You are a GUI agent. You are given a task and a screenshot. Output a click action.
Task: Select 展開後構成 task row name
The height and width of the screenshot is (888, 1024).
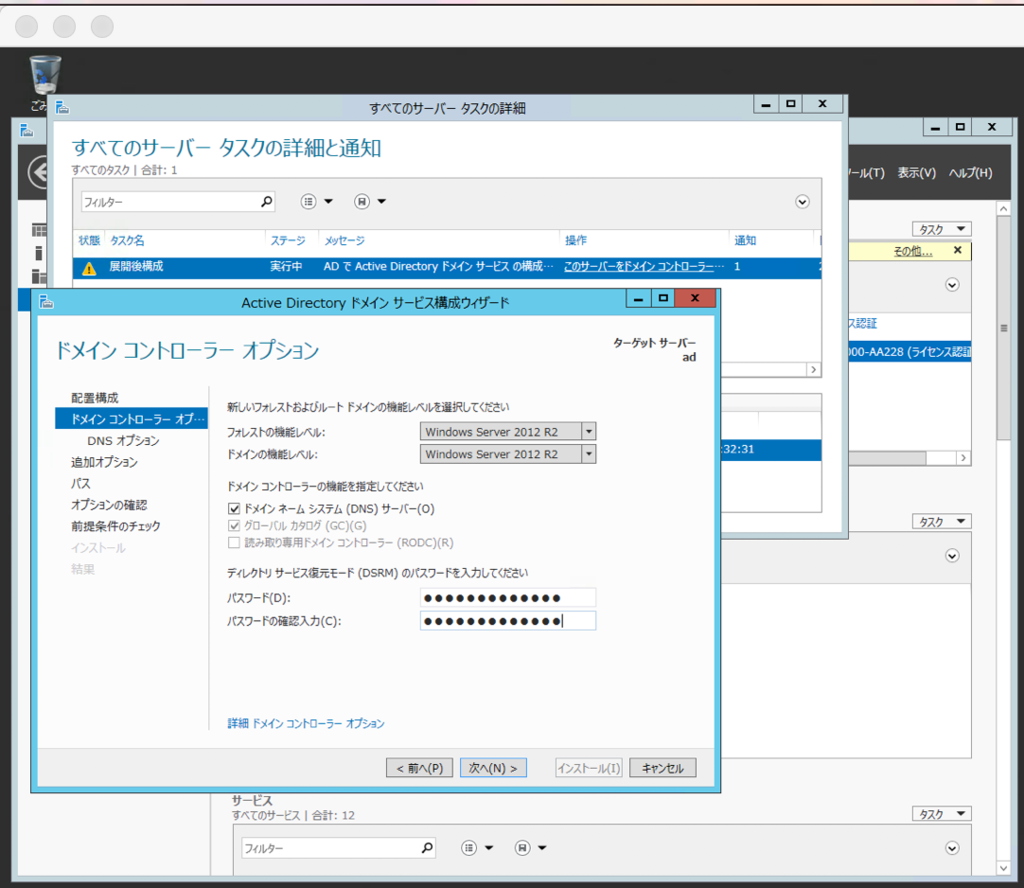point(136,266)
